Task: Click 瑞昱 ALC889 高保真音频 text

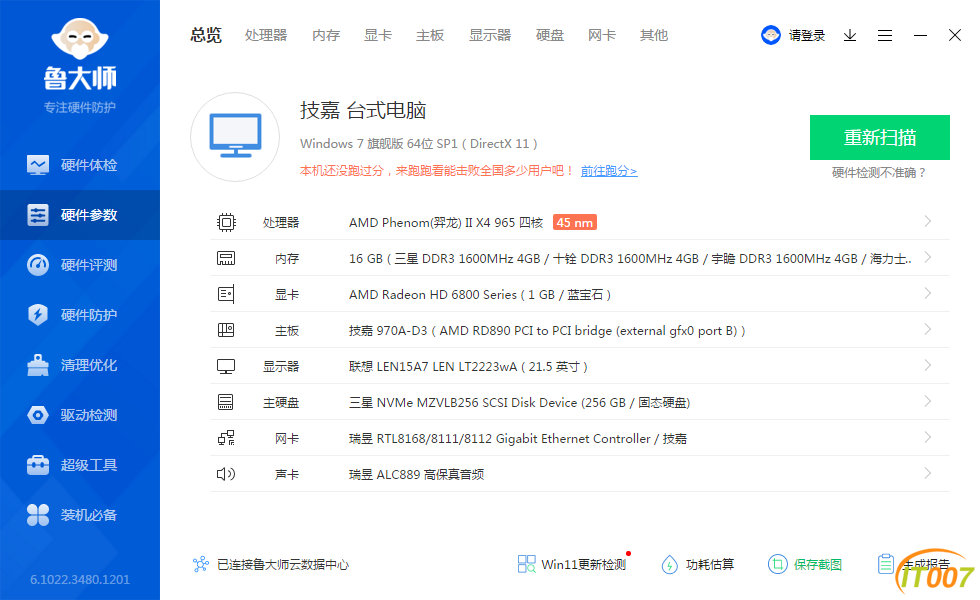Action: pos(416,474)
